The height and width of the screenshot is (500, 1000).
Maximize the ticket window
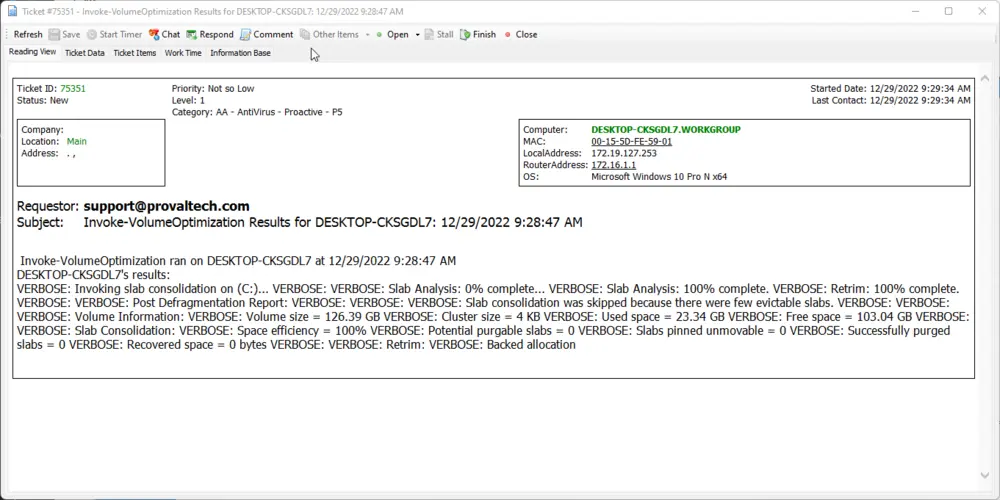(948, 11)
